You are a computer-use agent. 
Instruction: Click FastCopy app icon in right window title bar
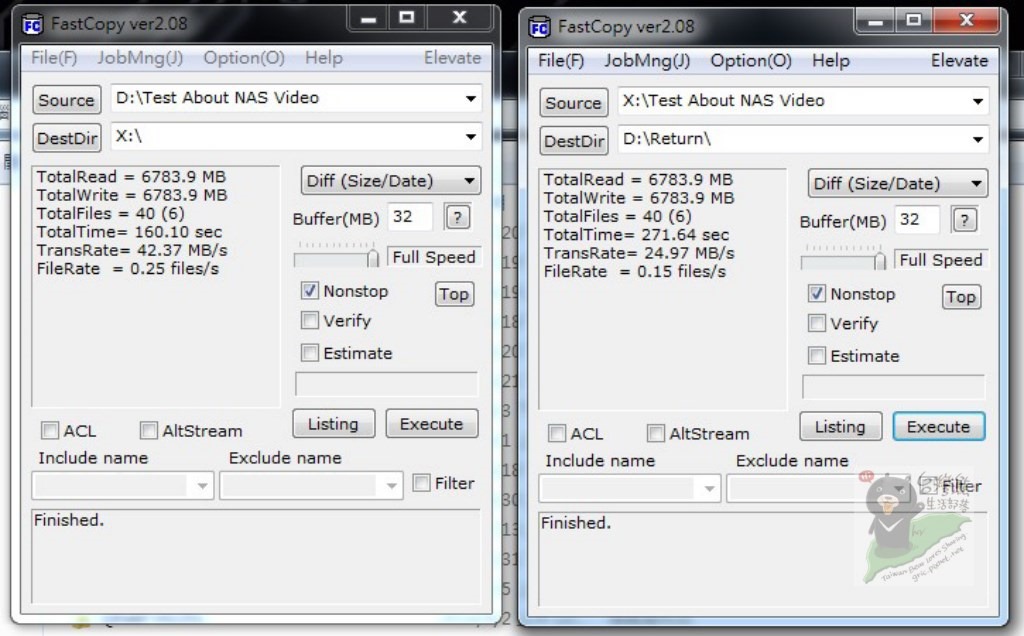(x=539, y=27)
